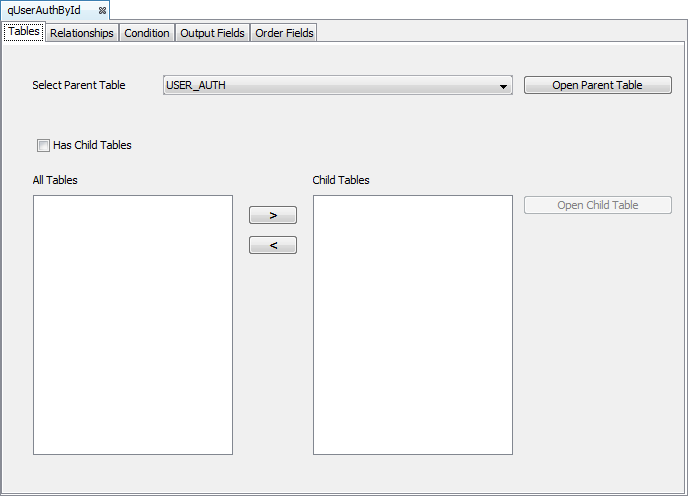Click inside the Child Tables list box
This screenshot has height=496, width=688.
[413, 325]
